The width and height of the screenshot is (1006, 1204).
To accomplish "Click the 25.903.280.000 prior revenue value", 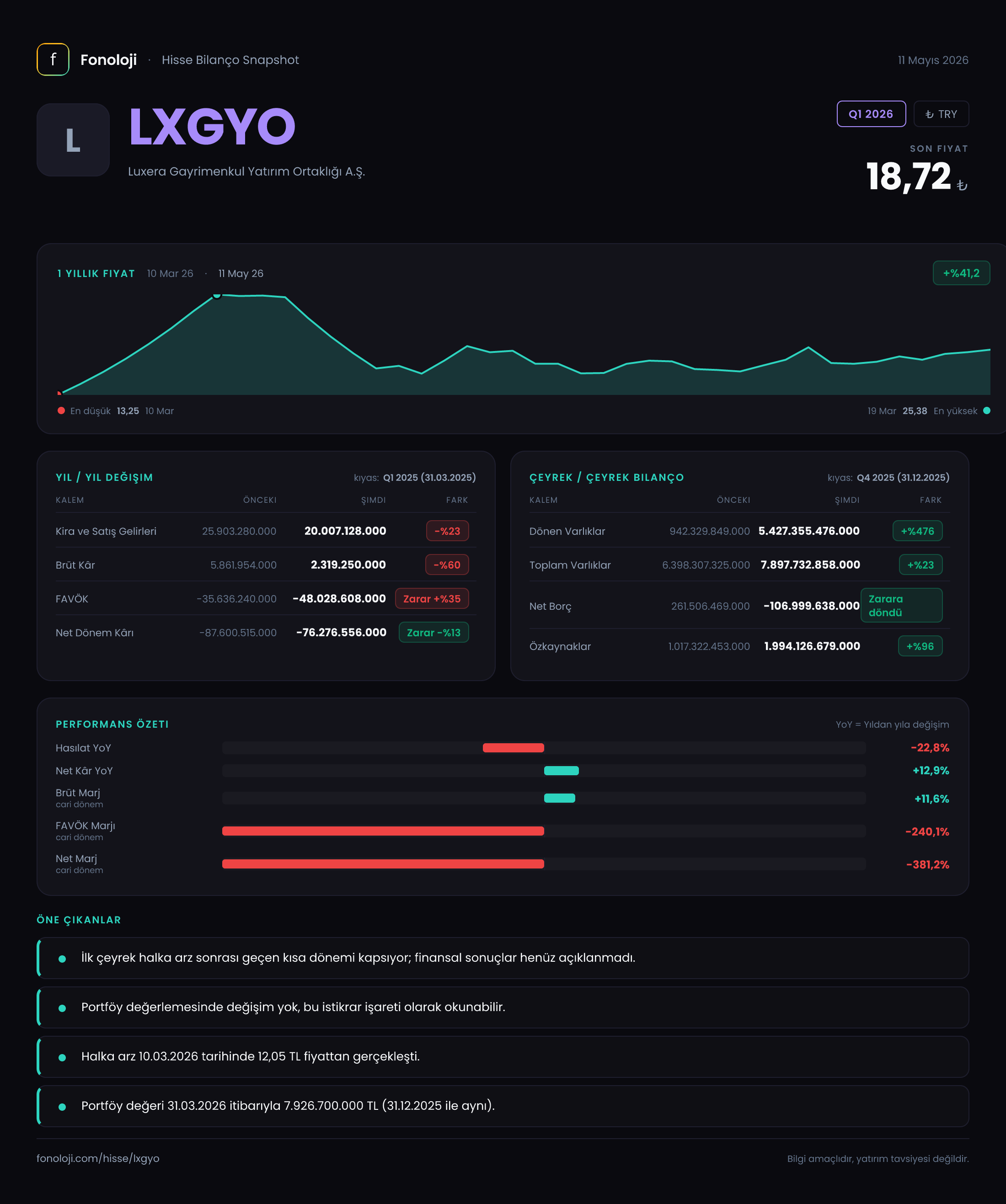I will point(239,532).
